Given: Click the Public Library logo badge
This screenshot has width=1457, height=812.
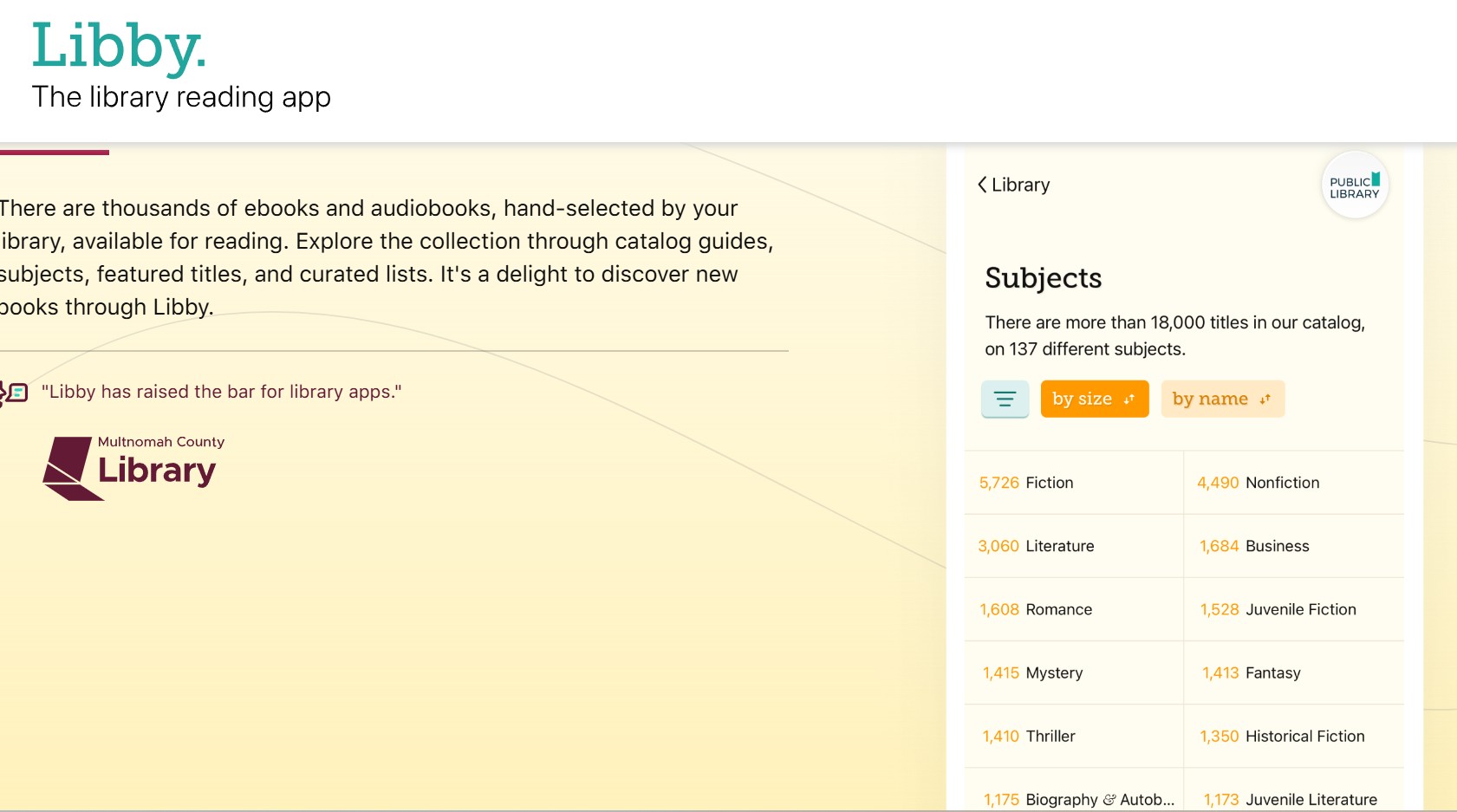Looking at the screenshot, I should [x=1354, y=185].
